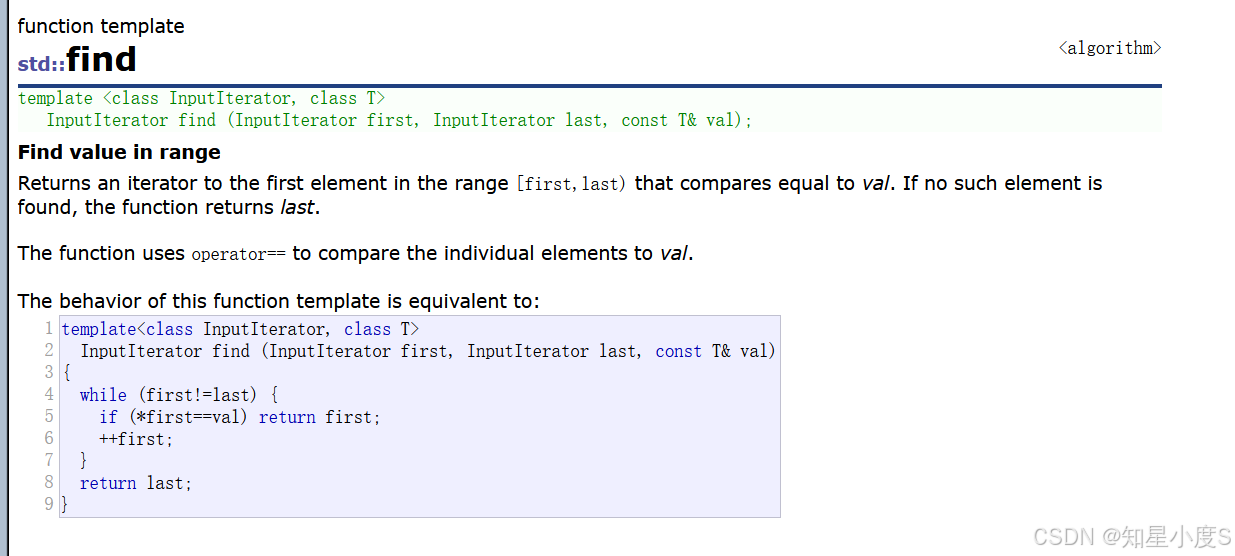Click the template declaration in green prototype box

(201, 98)
